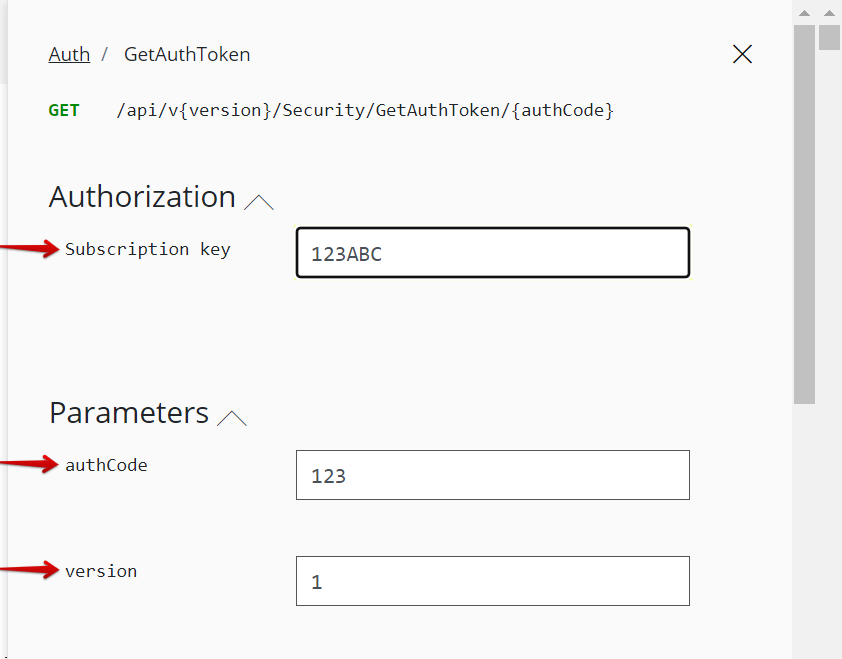Edit the version parameter input box
Screen dimensions: 842x659
coord(492,581)
